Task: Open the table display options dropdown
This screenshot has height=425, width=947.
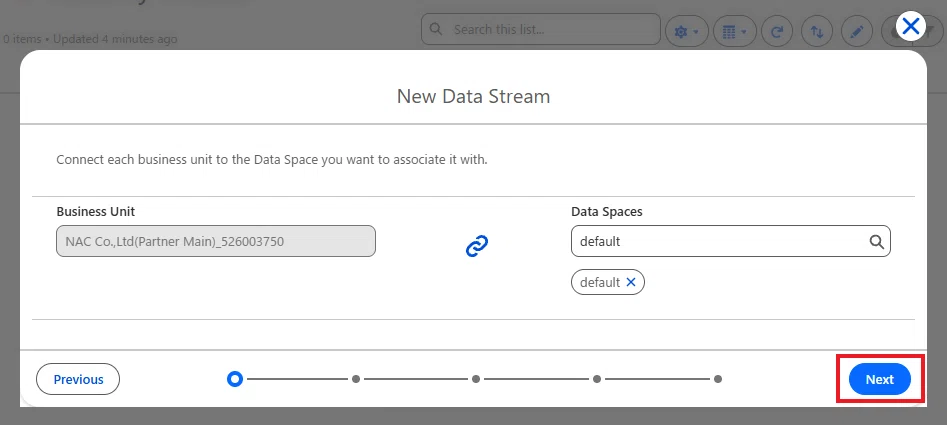Action: coord(735,31)
